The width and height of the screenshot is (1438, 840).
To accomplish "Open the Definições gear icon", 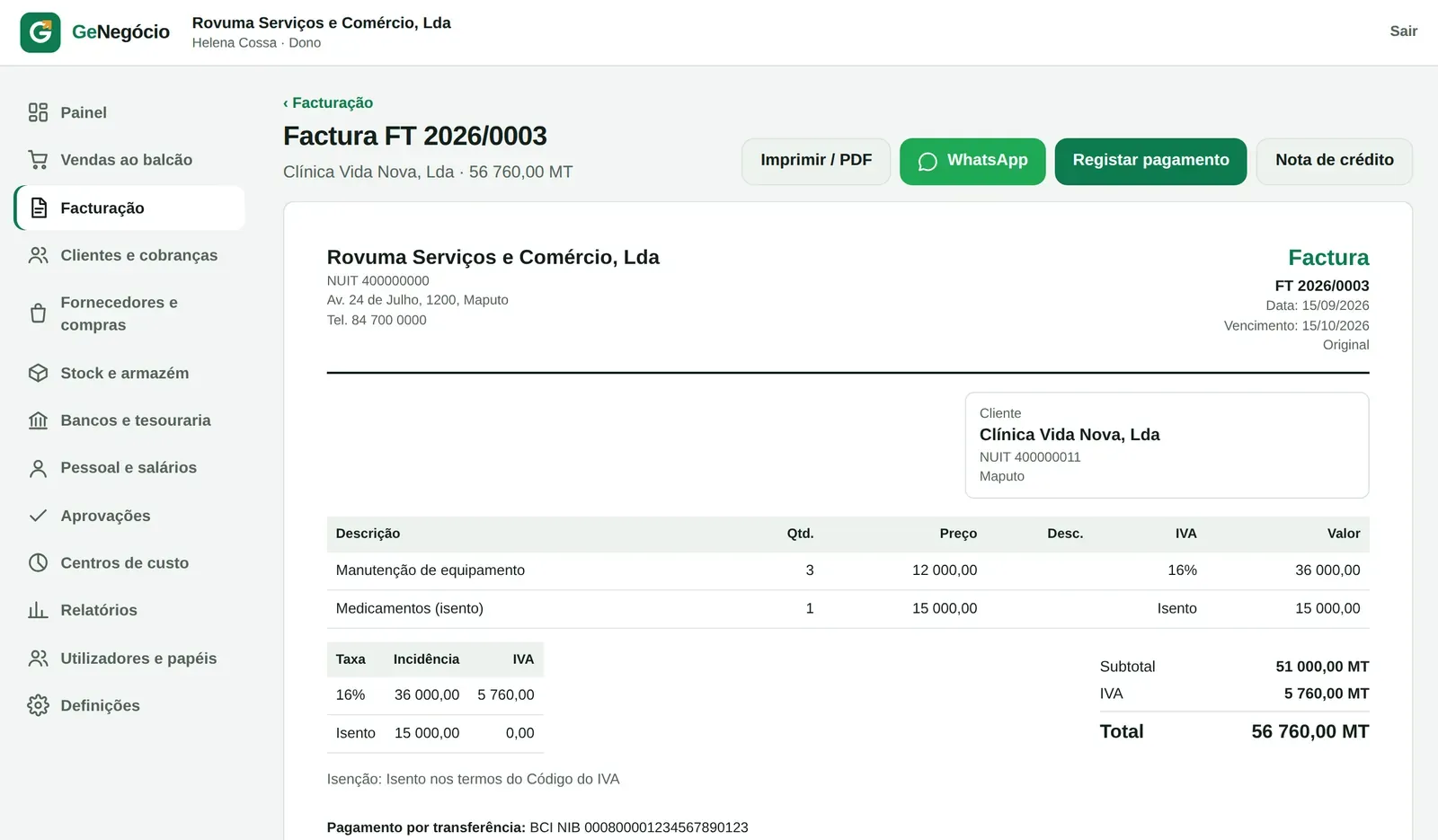I will (38, 705).
